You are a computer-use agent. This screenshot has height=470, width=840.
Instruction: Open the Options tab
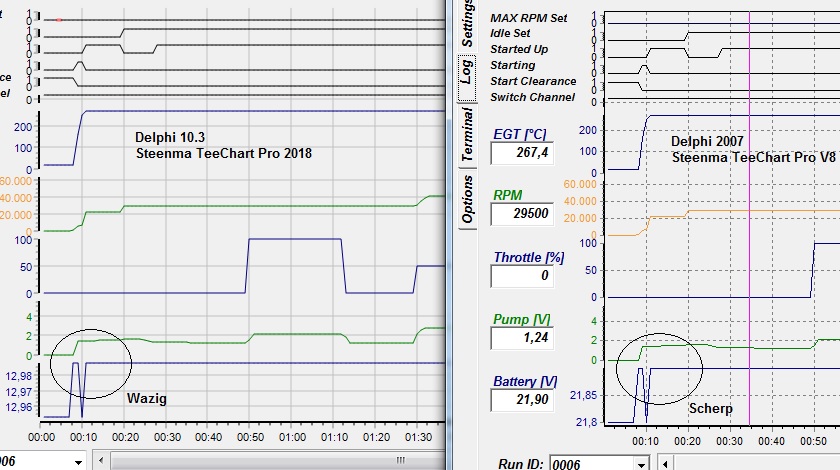[x=467, y=198]
